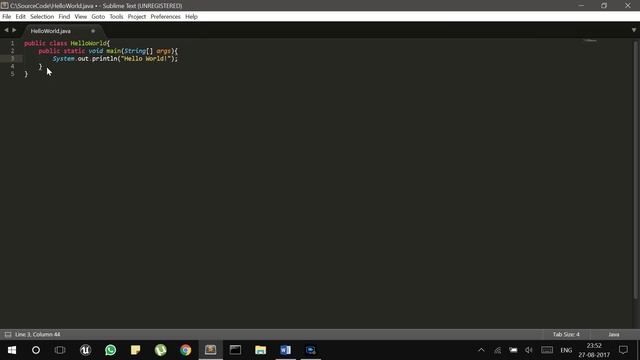Open the Find menu
This screenshot has height=360, width=640.
(x=64, y=17)
